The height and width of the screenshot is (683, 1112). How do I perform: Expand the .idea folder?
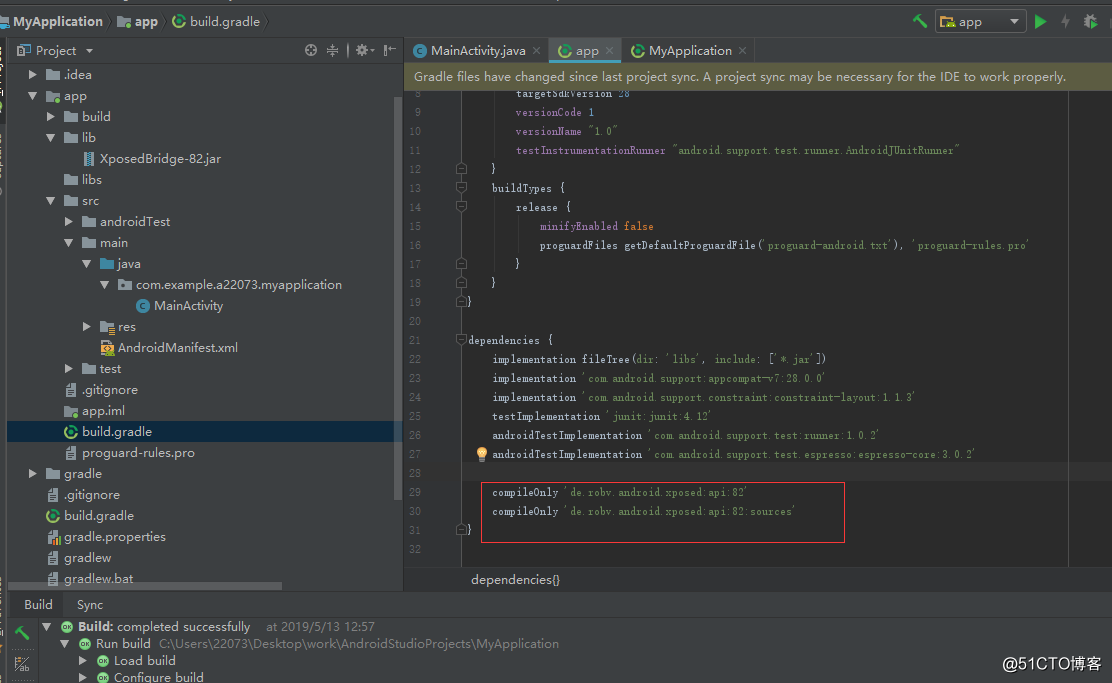[33, 74]
